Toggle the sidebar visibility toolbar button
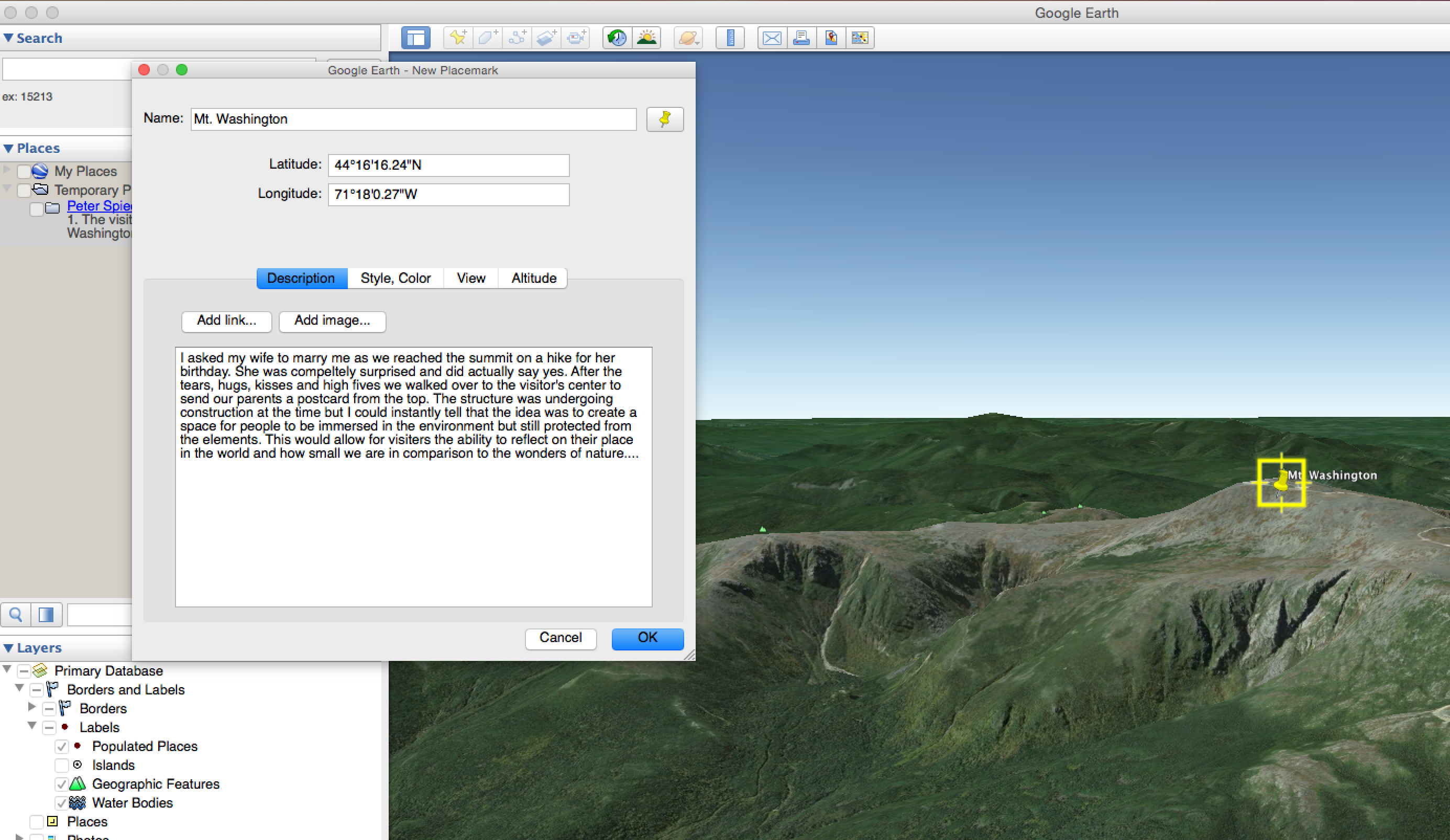The height and width of the screenshot is (840, 1450). click(x=415, y=38)
